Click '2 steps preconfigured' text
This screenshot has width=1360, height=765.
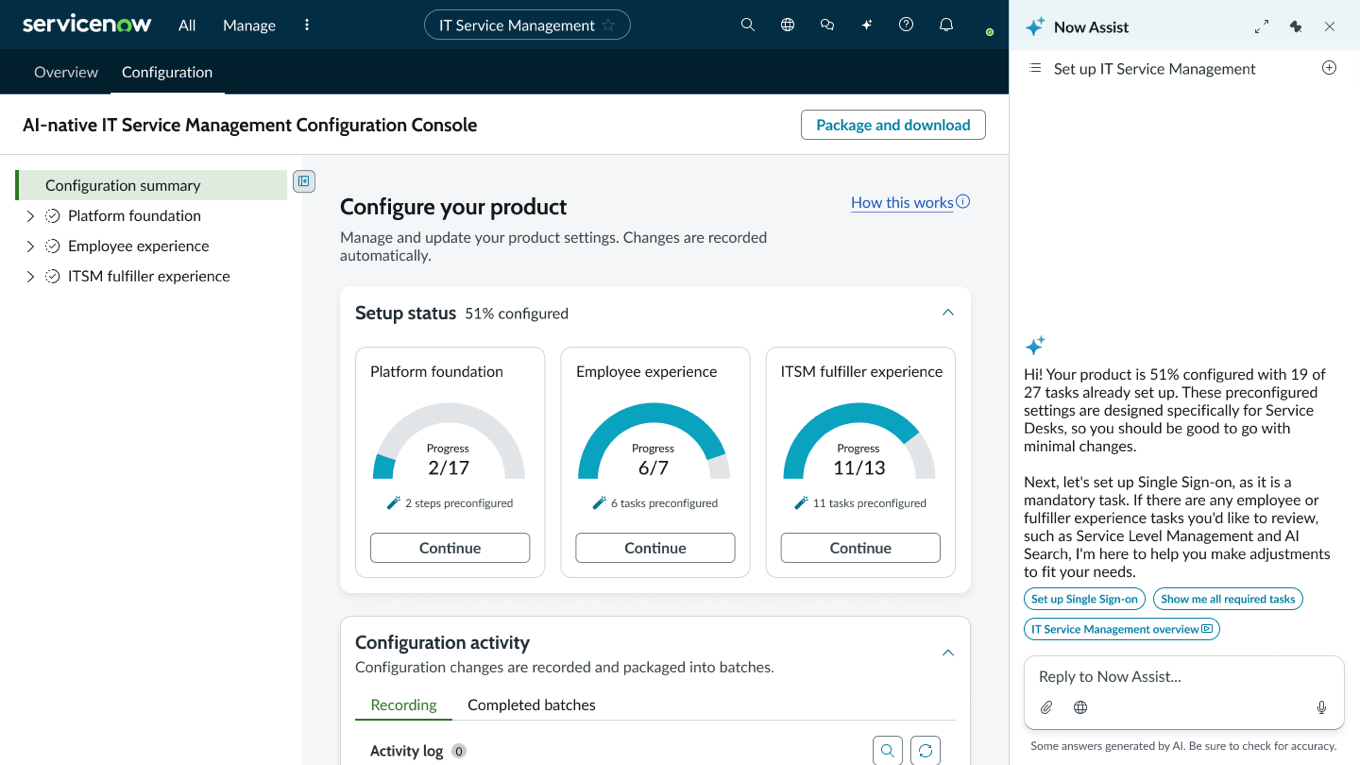[459, 503]
